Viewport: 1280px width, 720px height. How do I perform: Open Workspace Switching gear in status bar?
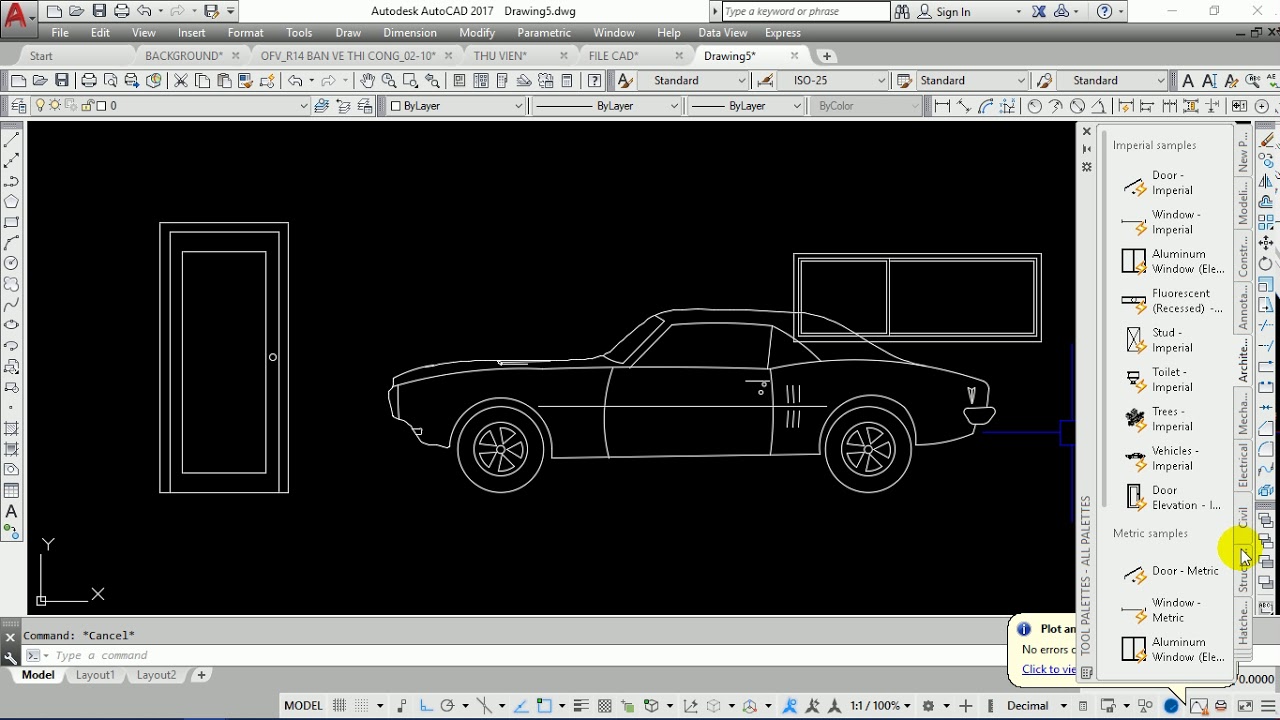(929, 706)
